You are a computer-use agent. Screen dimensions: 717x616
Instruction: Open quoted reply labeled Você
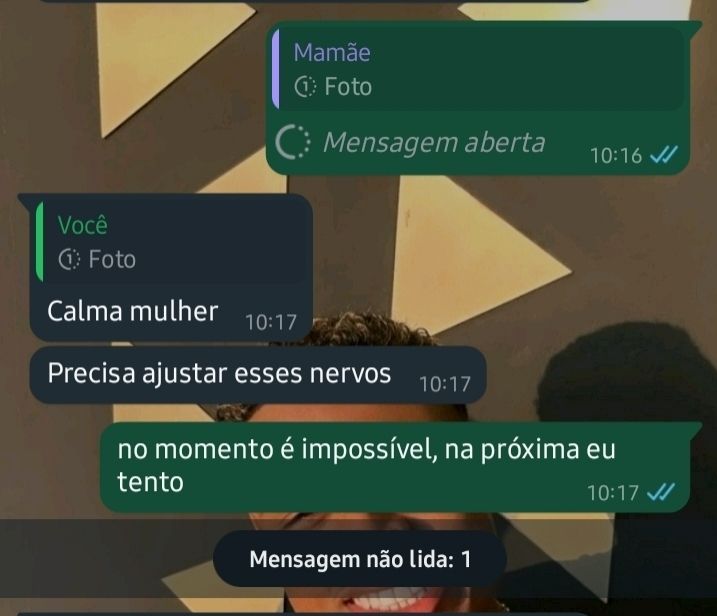(x=171, y=241)
